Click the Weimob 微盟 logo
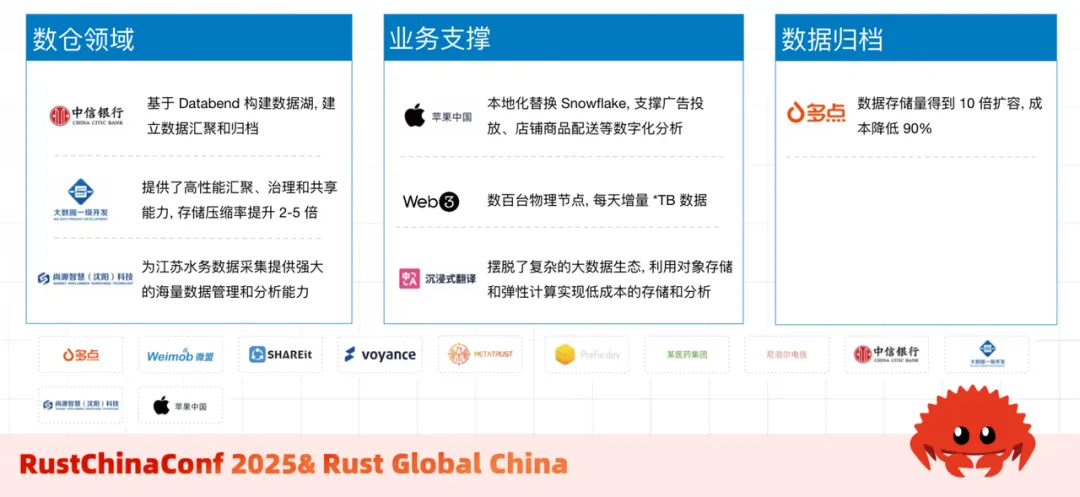1080x497 pixels. (180, 355)
